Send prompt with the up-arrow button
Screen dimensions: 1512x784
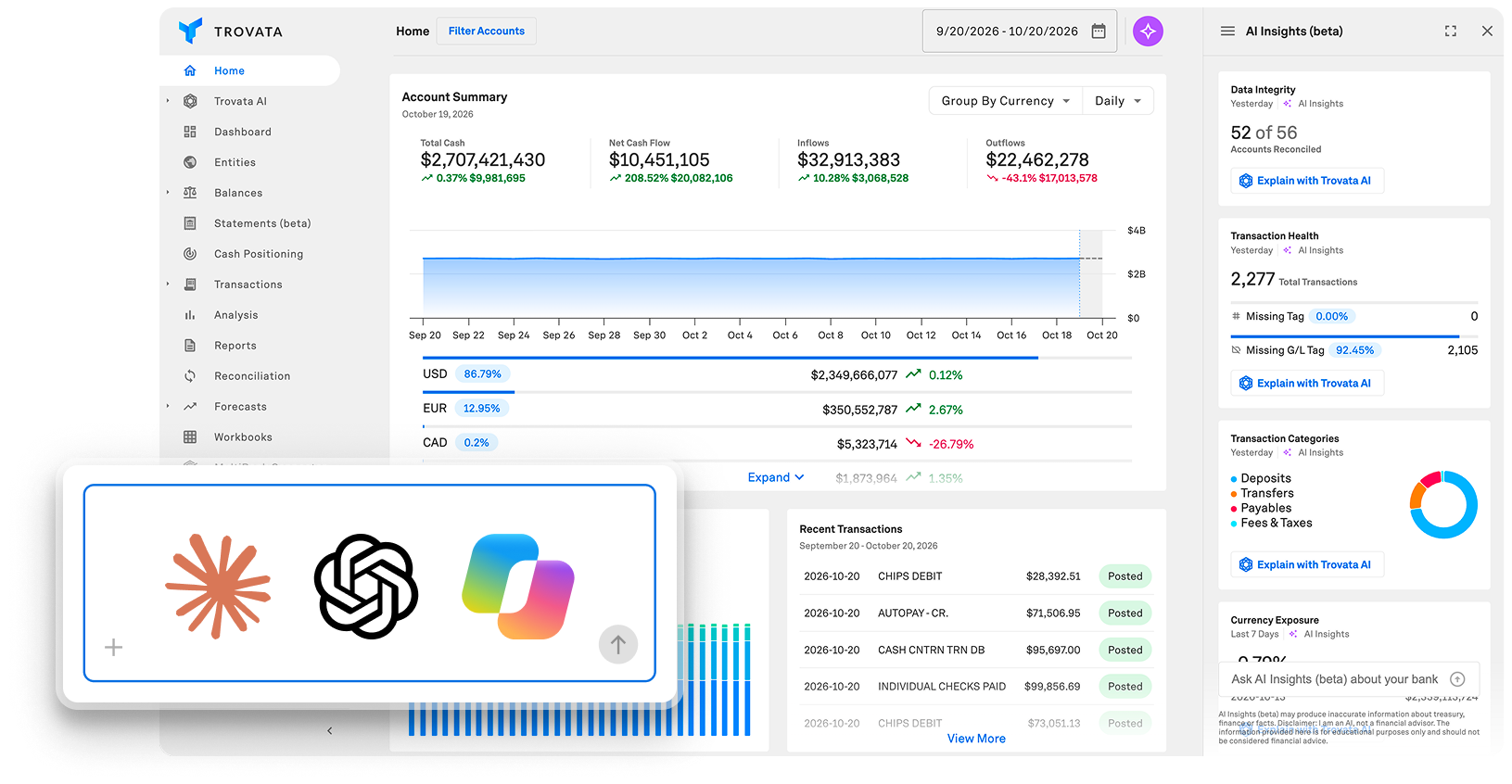[618, 644]
